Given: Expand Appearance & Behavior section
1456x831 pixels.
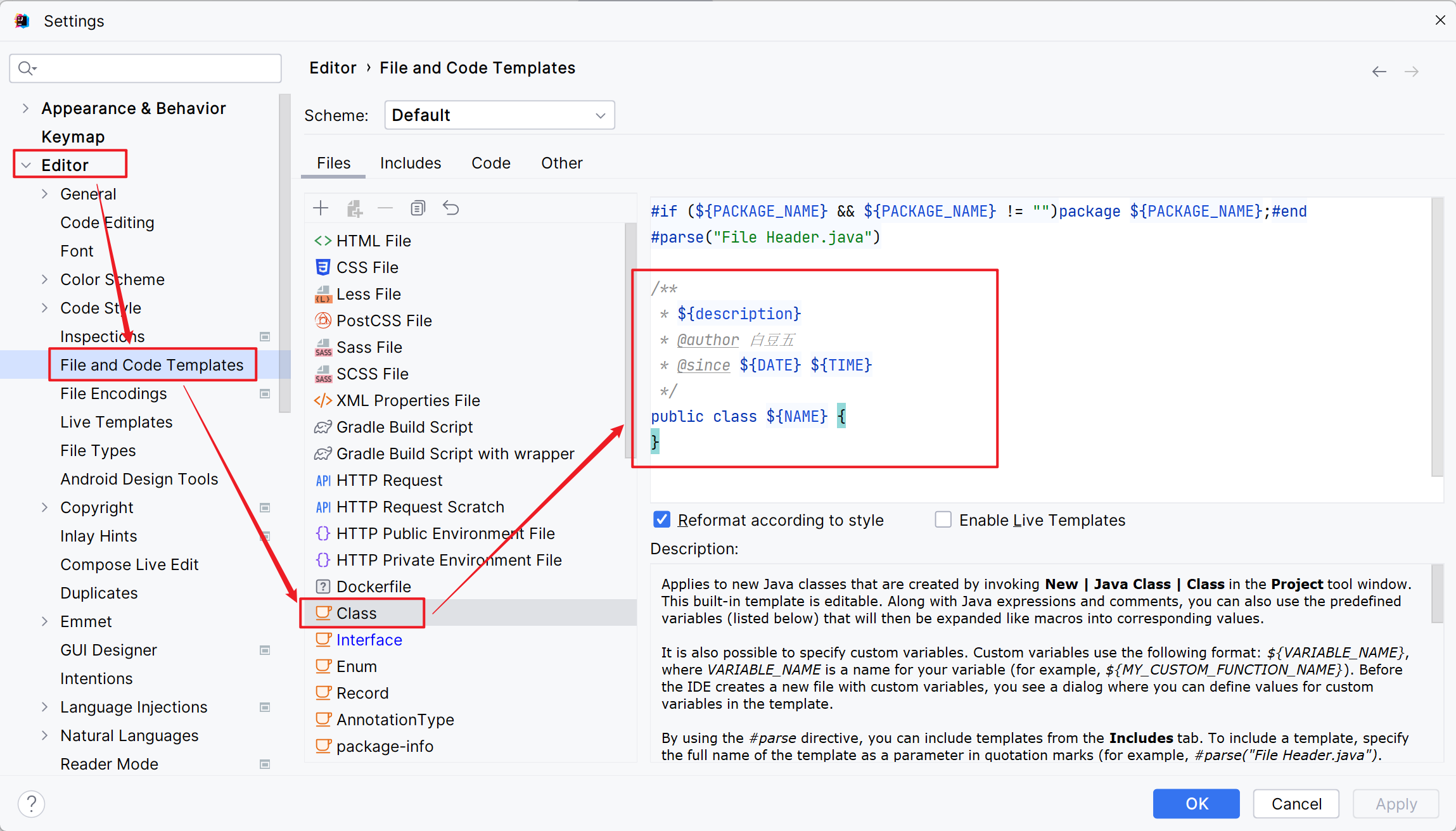Looking at the screenshot, I should (x=25, y=108).
